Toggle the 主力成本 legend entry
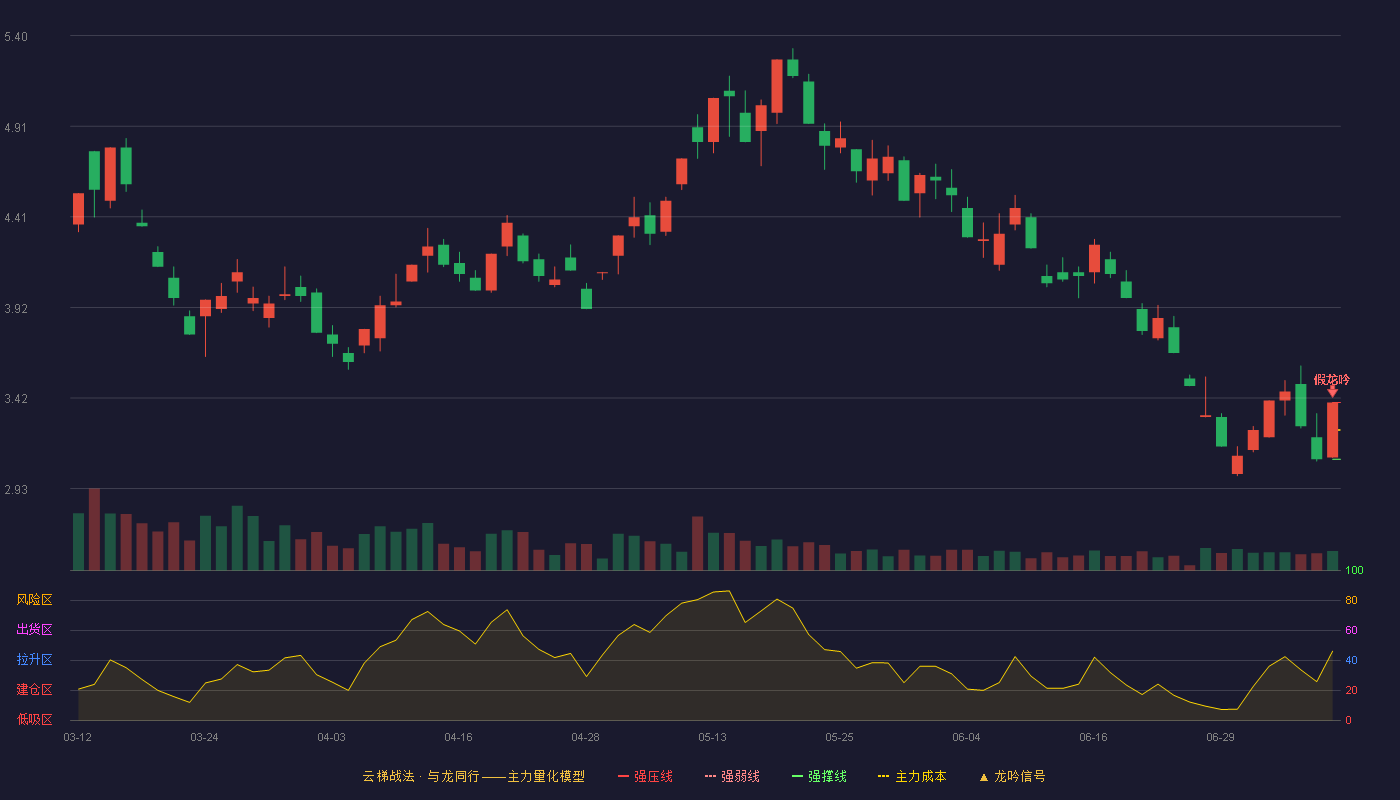1400x800 pixels. pyautogui.click(x=912, y=776)
